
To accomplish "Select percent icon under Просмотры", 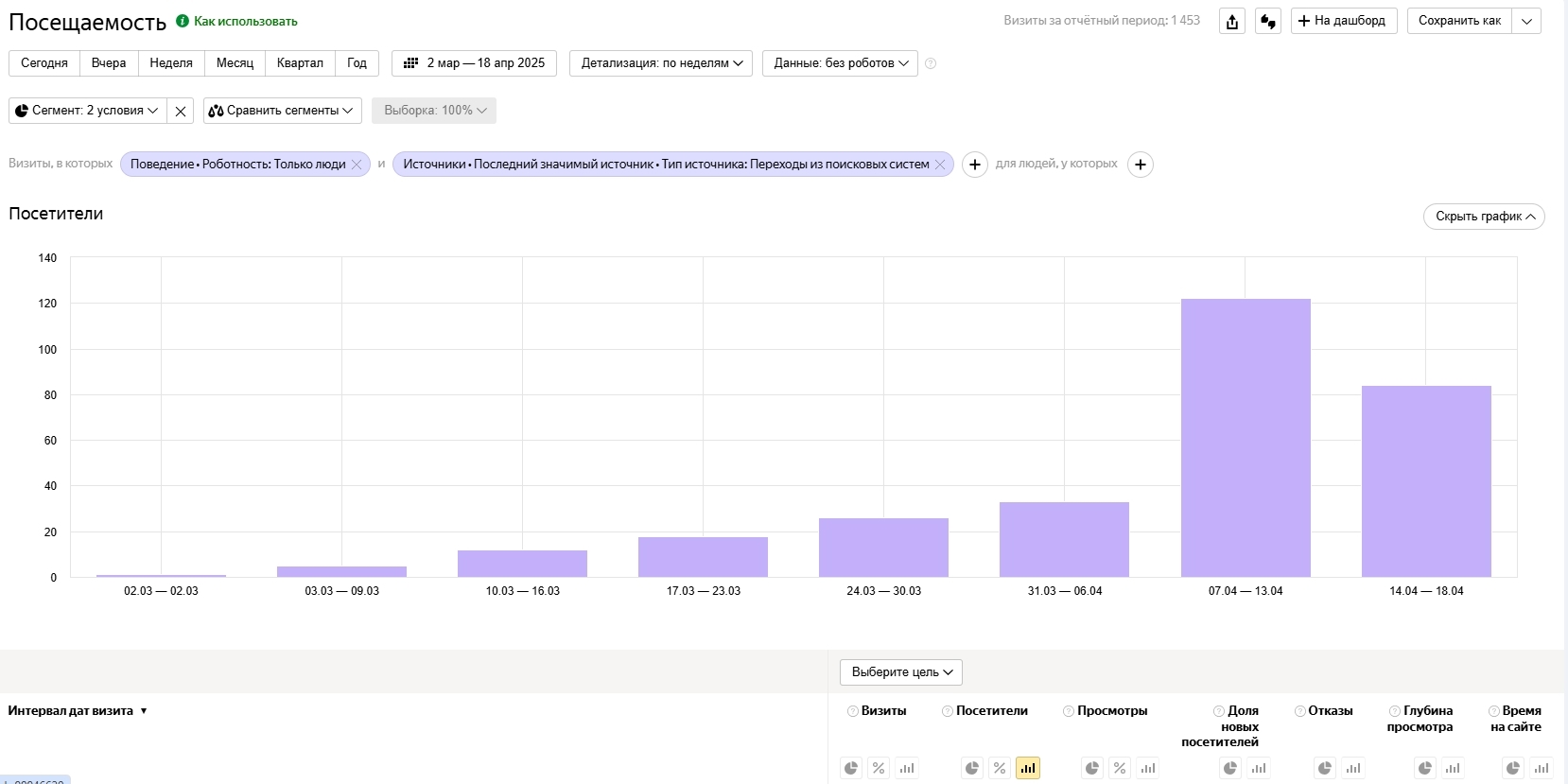I will (1120, 768).
